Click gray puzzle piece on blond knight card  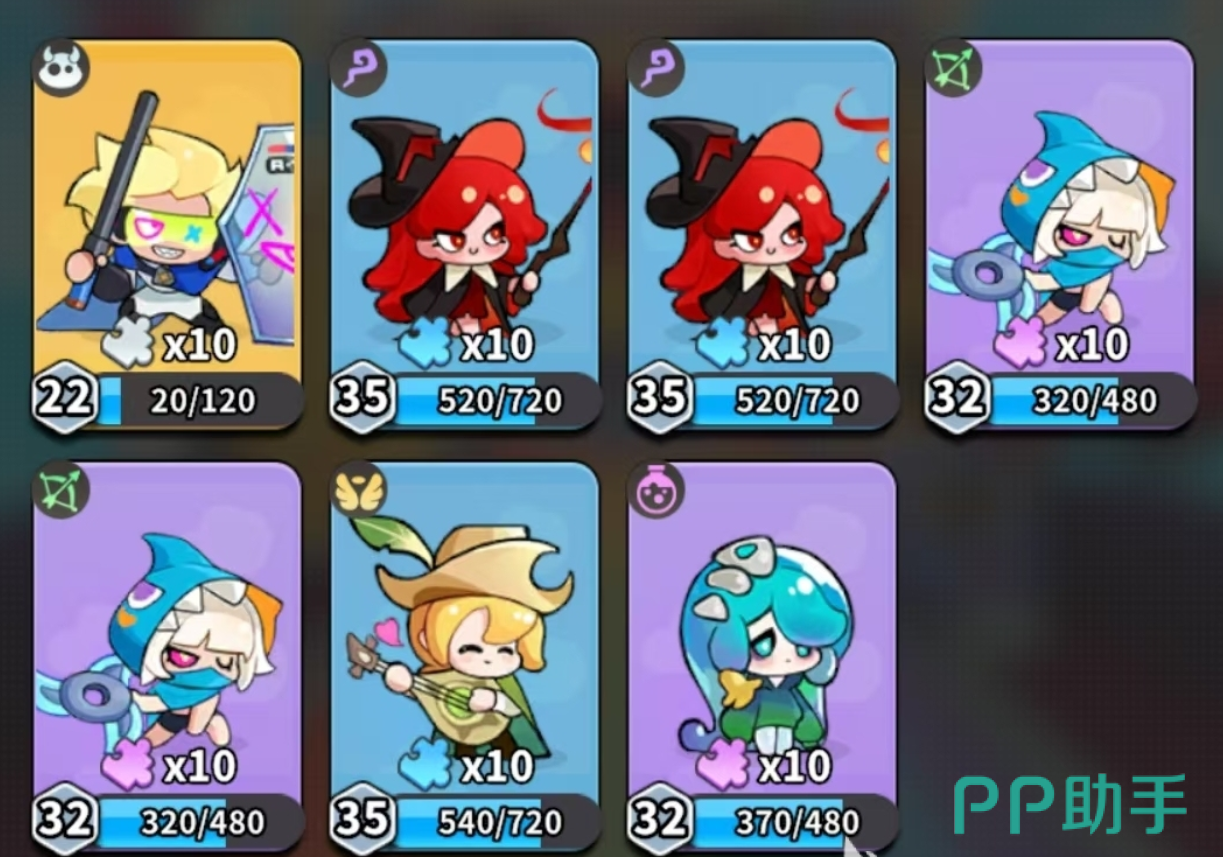pos(129,343)
